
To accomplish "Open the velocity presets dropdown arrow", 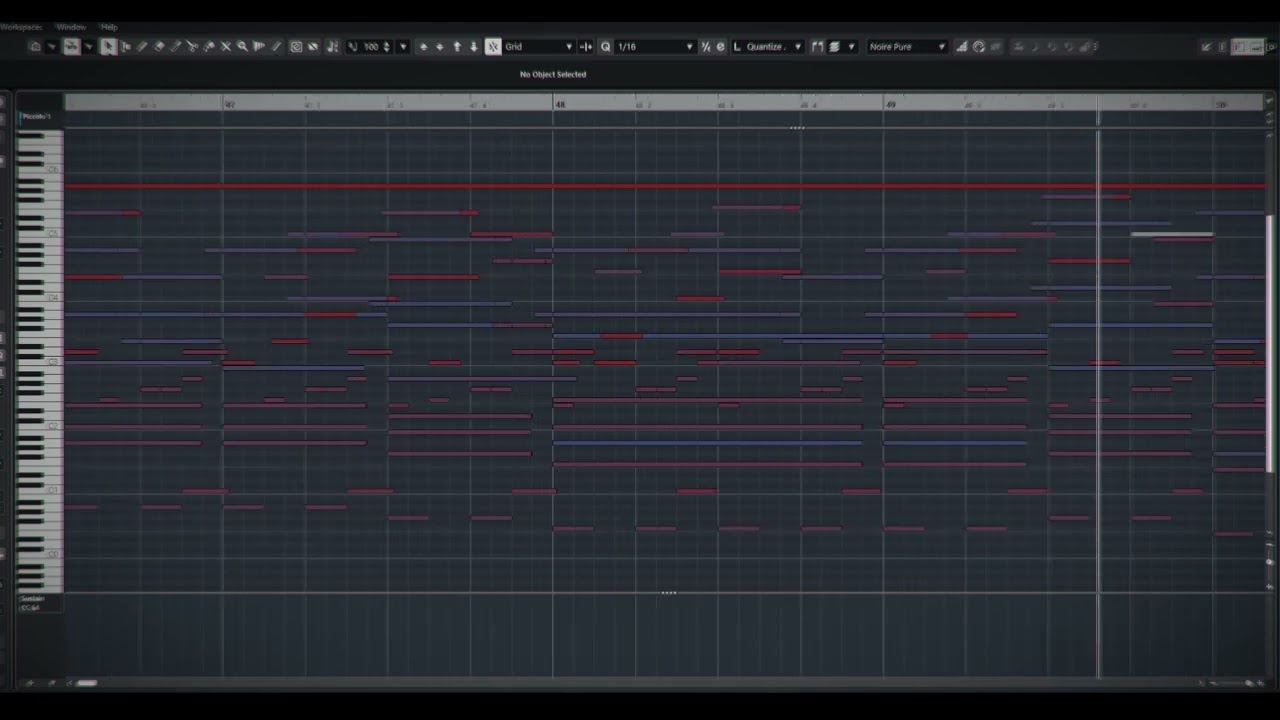I will 403,47.
